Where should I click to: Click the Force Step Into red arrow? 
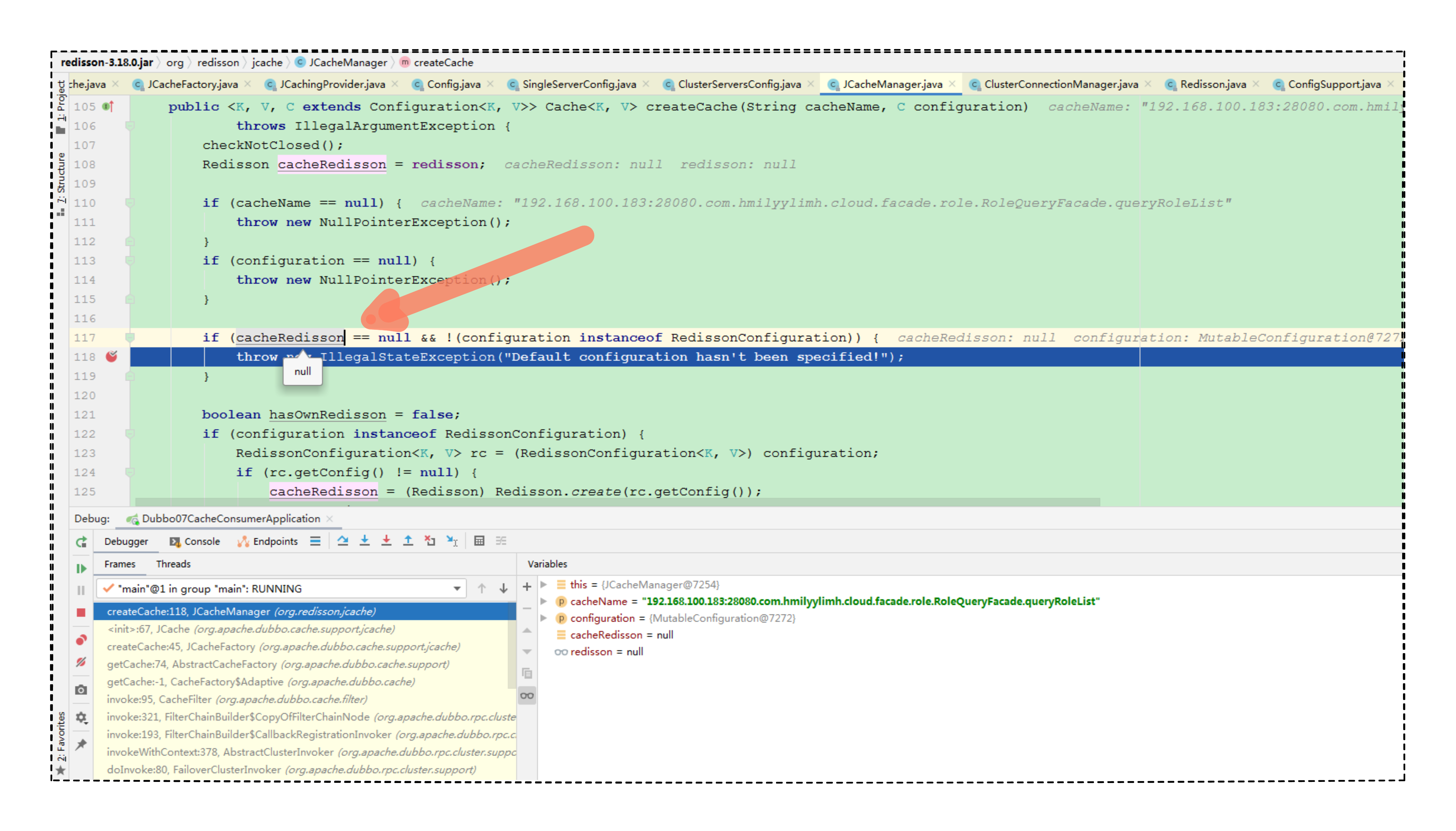pyautogui.click(x=386, y=541)
